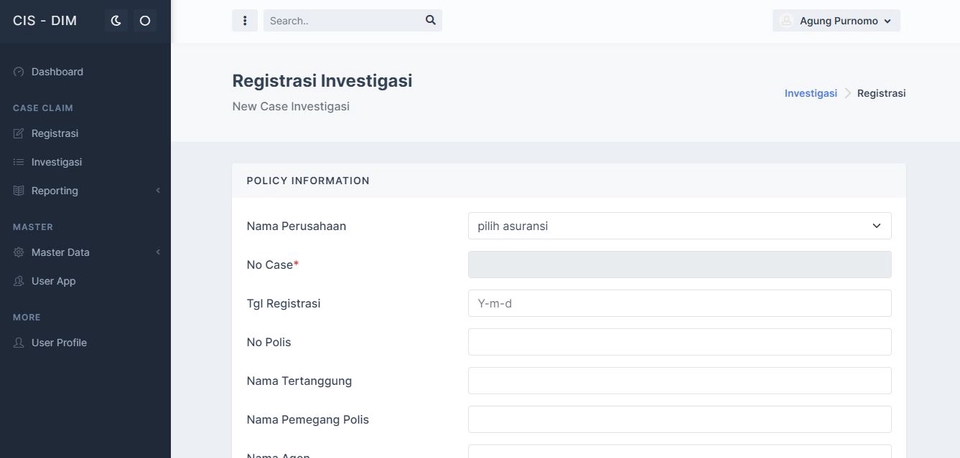Expand the Master Data submenu arrow
960x458 pixels.
tap(158, 252)
